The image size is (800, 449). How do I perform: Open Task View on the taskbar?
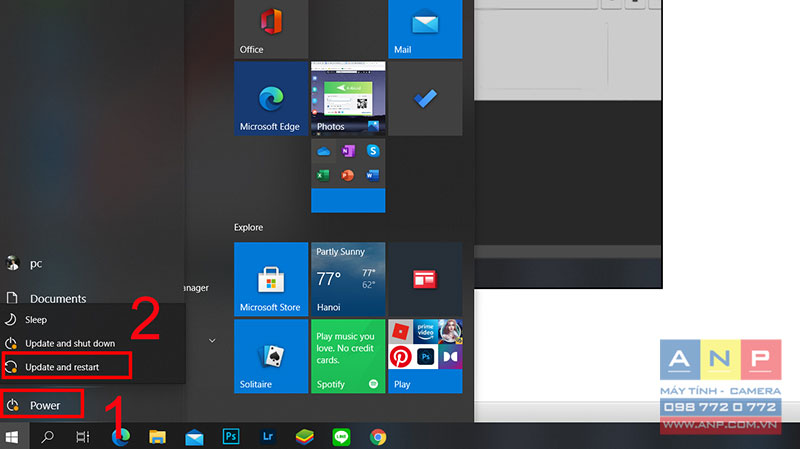[x=83, y=437]
